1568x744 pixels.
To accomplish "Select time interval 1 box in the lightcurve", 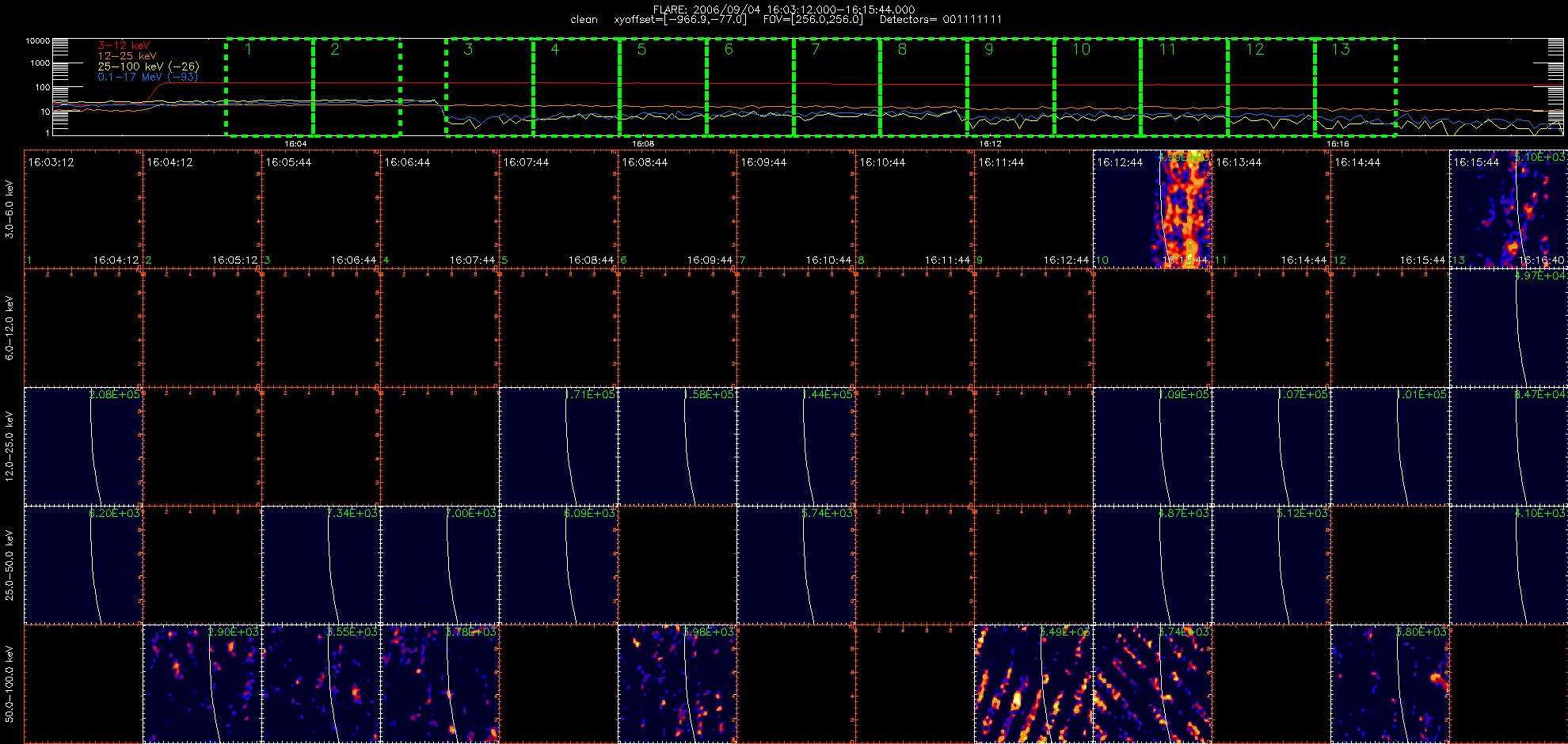I will click(x=269, y=87).
